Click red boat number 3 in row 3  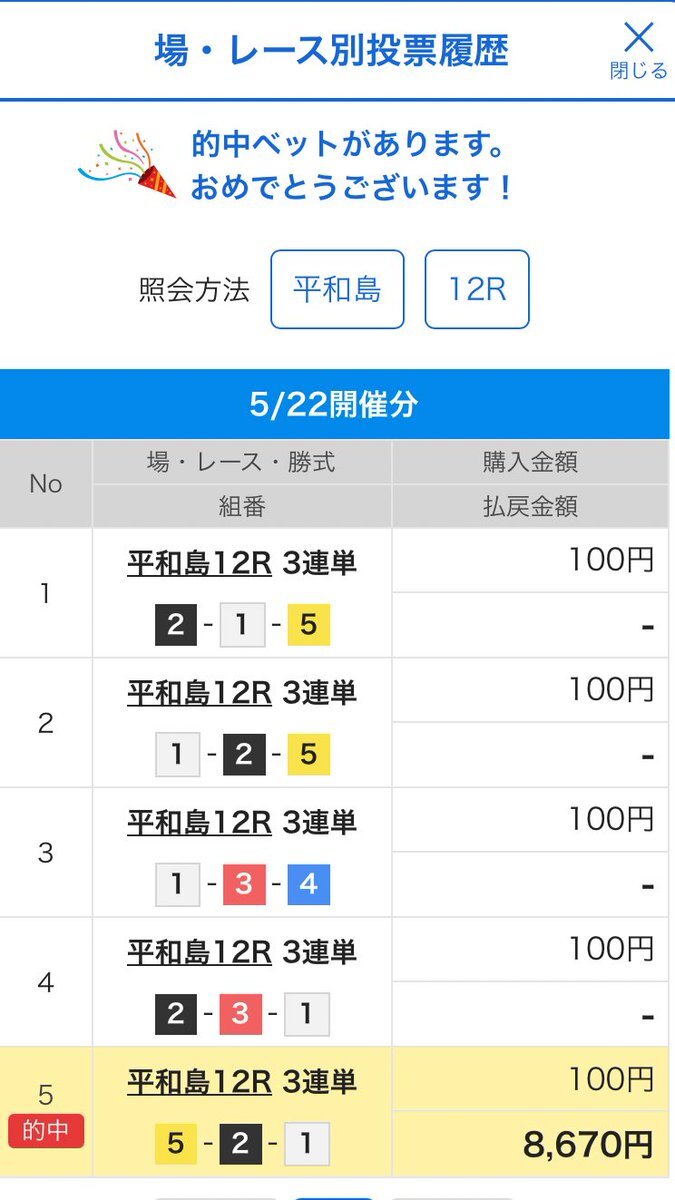[242, 885]
